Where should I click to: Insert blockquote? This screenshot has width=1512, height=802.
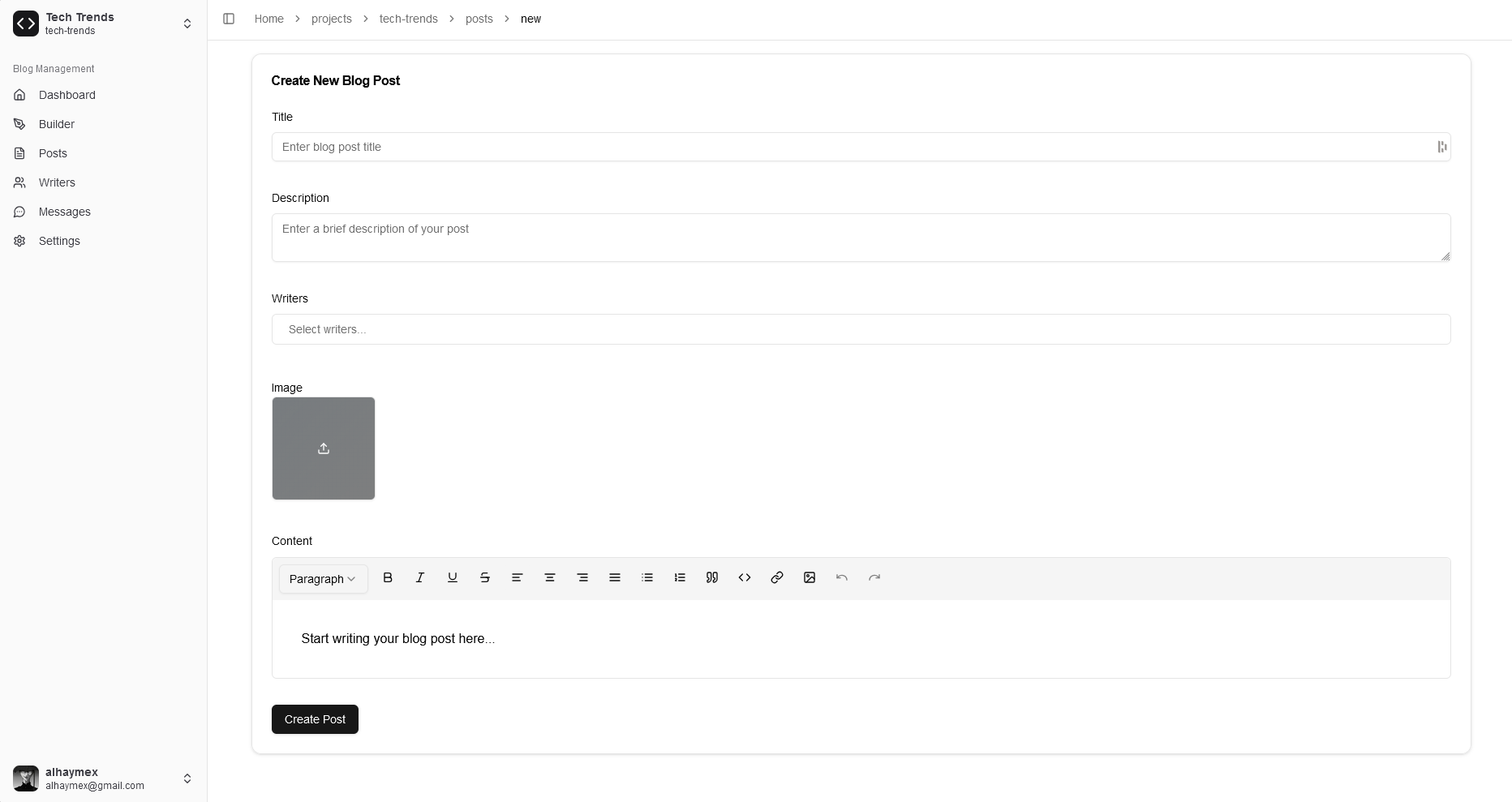(x=712, y=577)
